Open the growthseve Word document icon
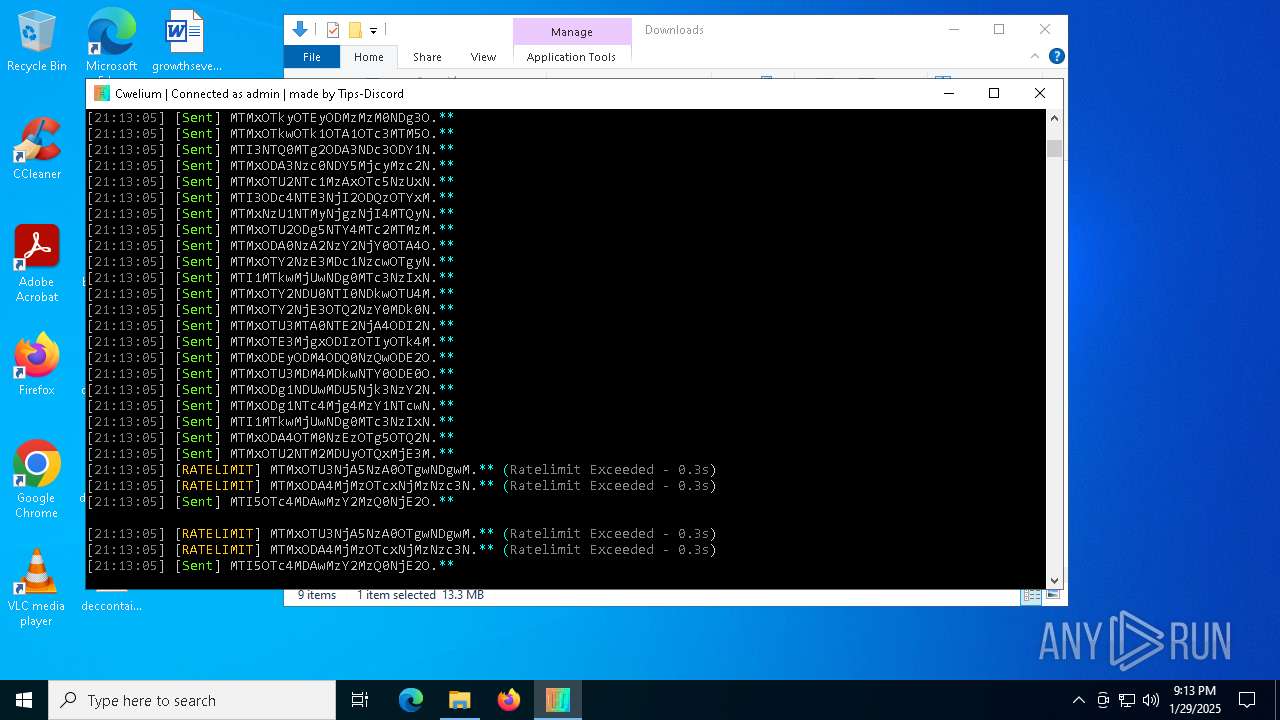Viewport: 1280px width, 720px height. point(187,41)
